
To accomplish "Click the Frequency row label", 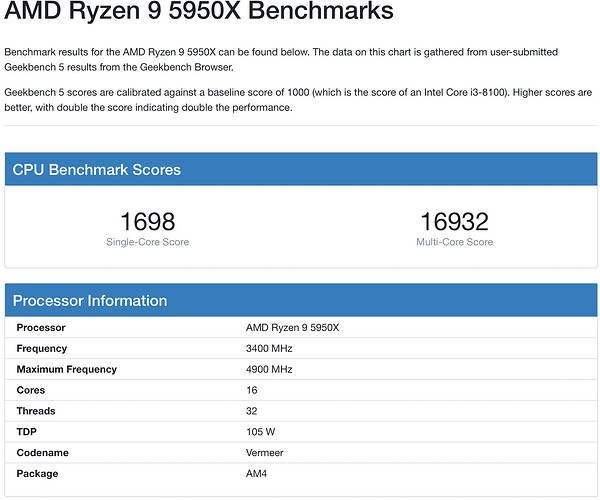I will pos(42,349).
